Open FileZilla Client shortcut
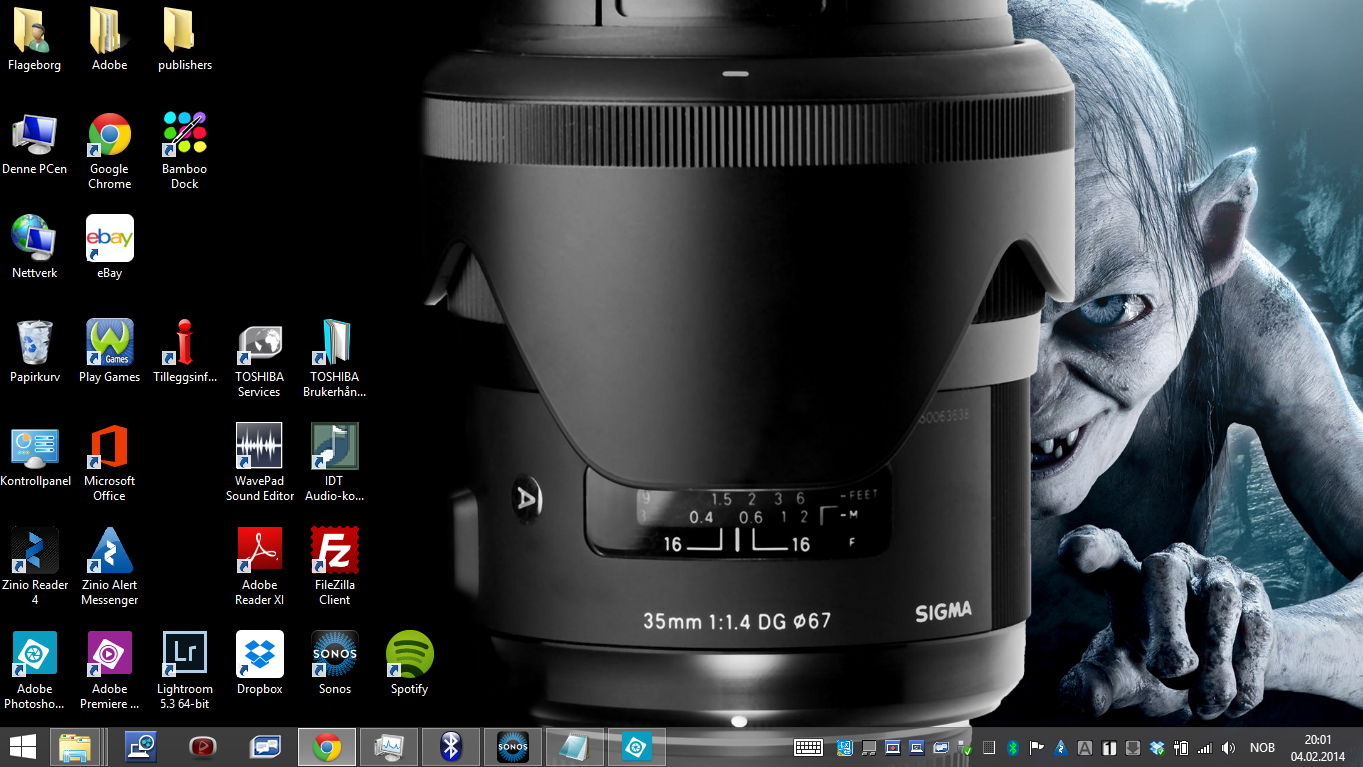1363x767 pixels. pyautogui.click(x=335, y=567)
